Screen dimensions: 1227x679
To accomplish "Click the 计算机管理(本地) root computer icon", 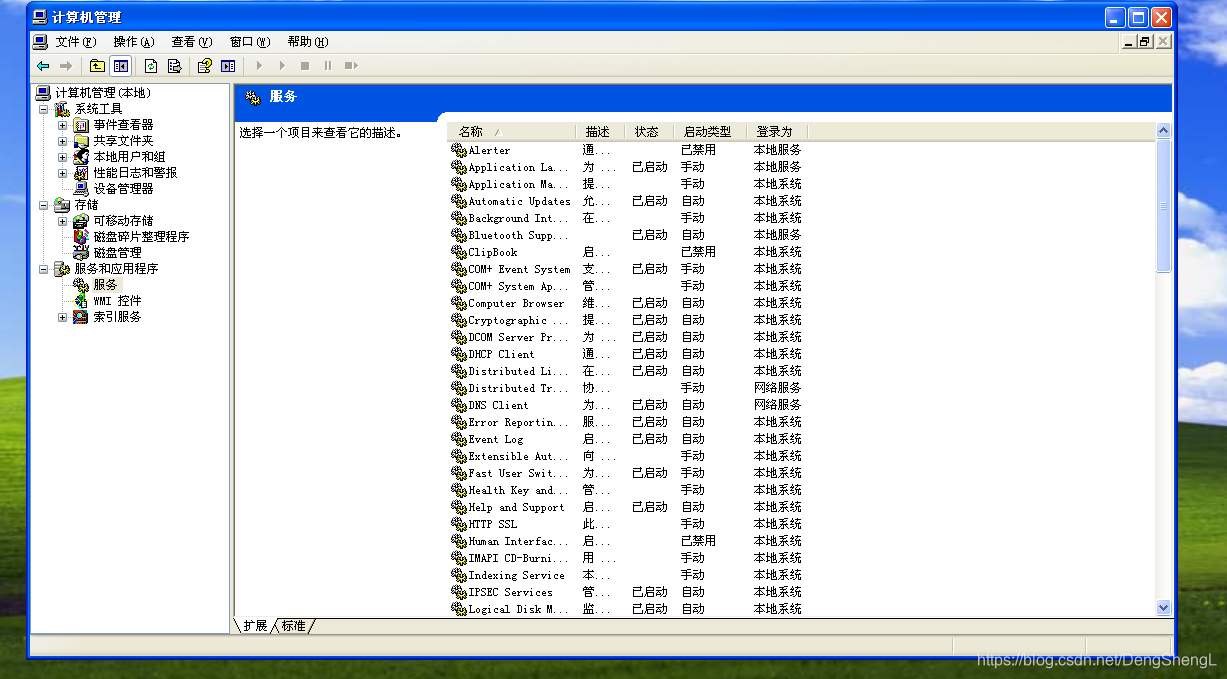I will (43, 92).
